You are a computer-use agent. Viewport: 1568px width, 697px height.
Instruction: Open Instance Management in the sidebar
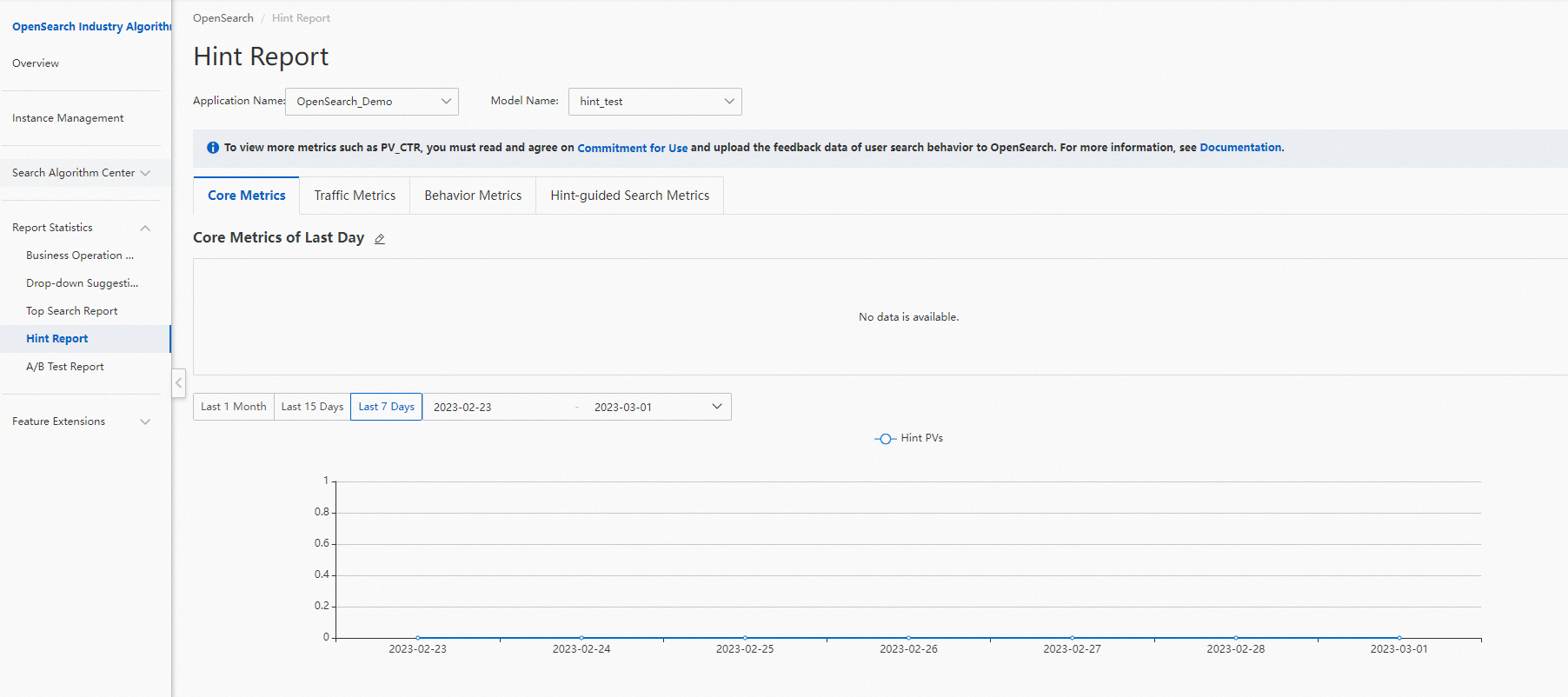(x=68, y=118)
